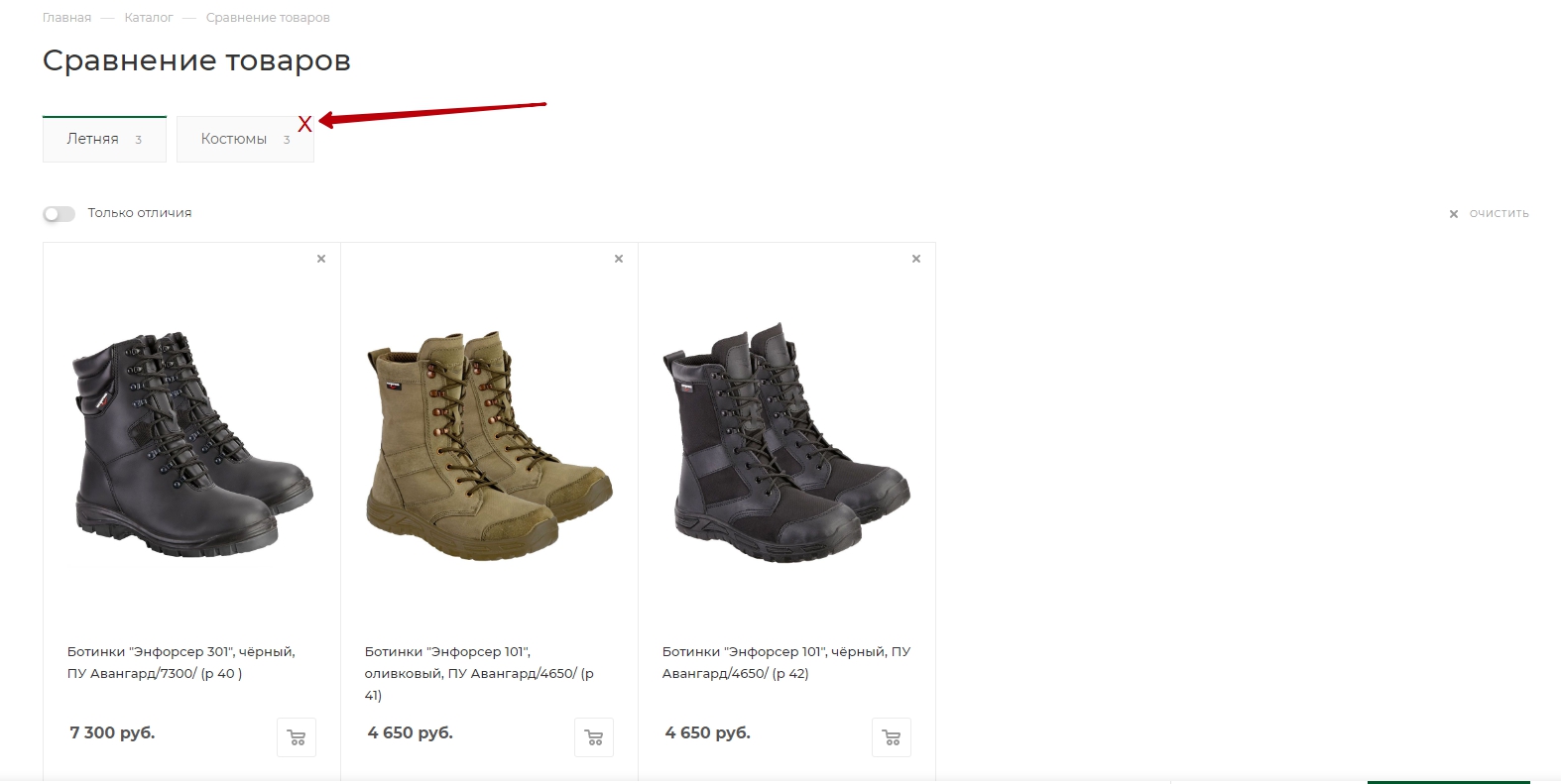Open product title Энфорсер 101 оливковый
Screen dimensions: 1561x784
(x=479, y=673)
